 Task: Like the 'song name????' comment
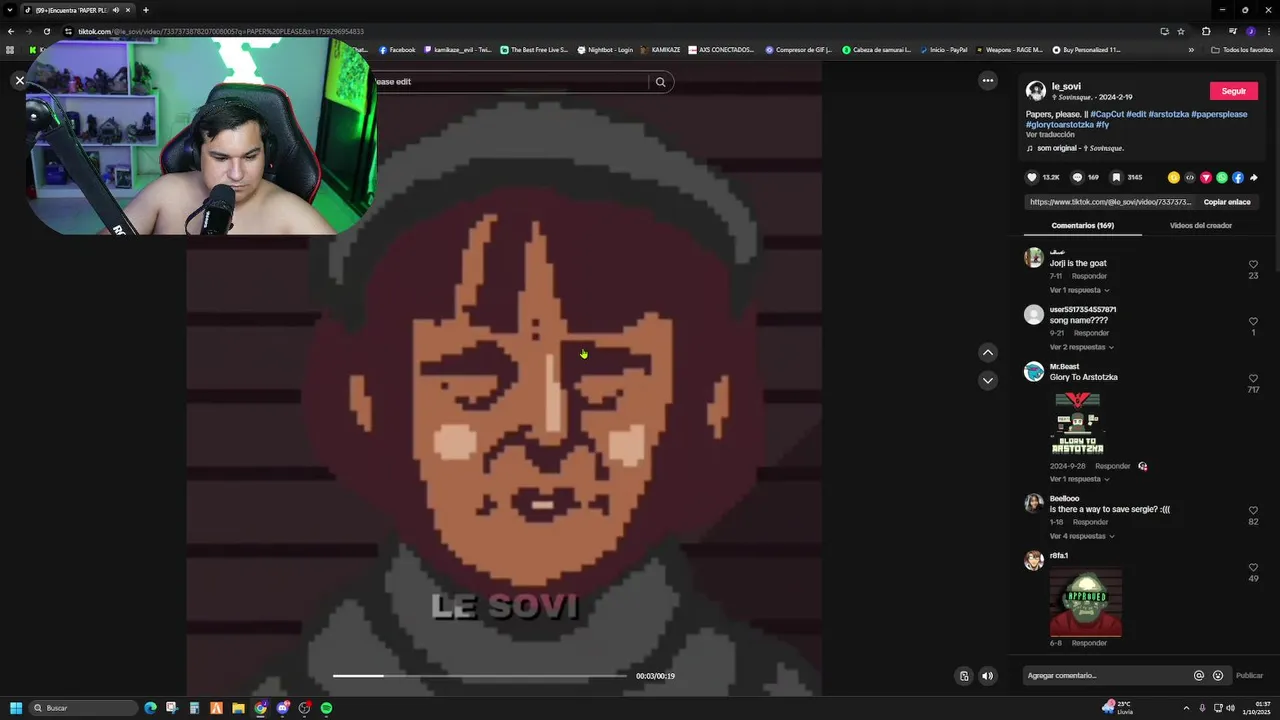[1254, 321]
